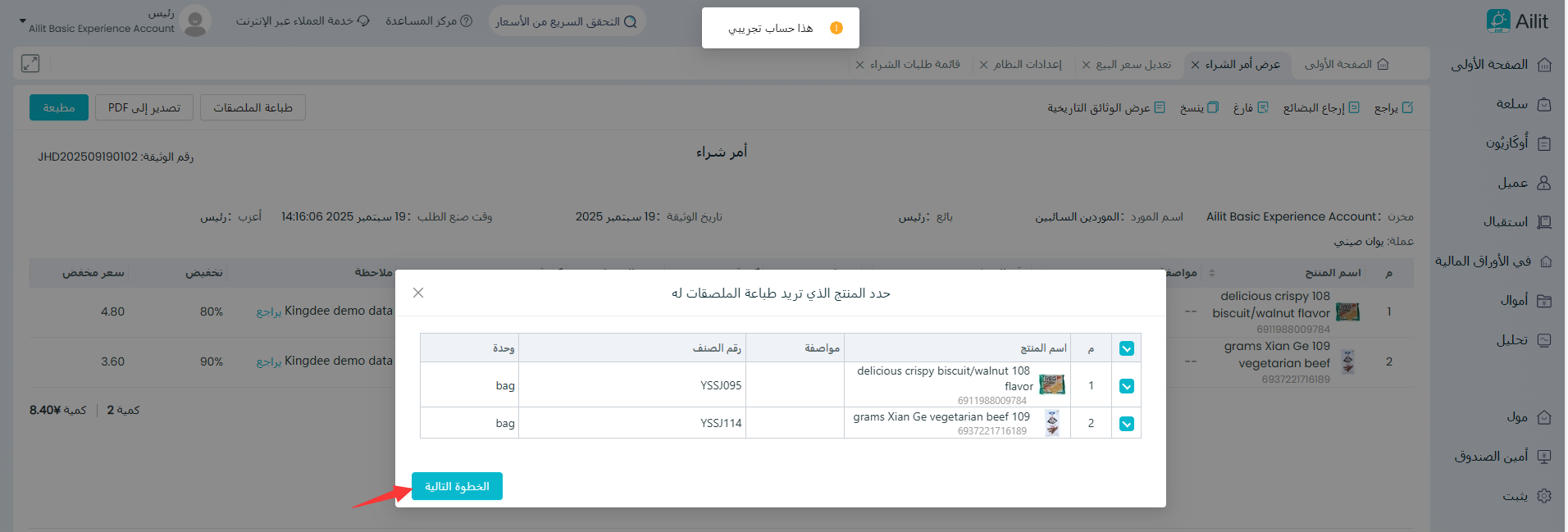The image size is (1568, 532).
Task: Open the help center icon
Action: pyautogui.click(x=466, y=21)
